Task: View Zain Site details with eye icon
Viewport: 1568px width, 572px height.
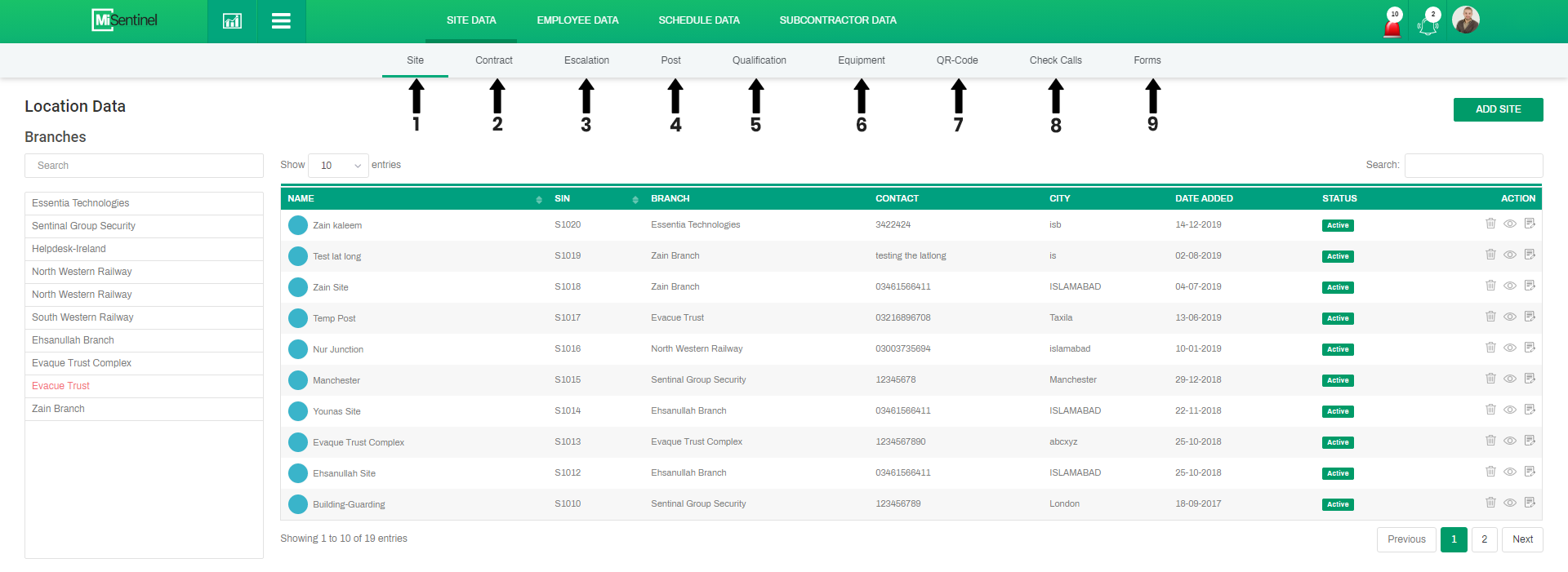Action: click(1510, 286)
